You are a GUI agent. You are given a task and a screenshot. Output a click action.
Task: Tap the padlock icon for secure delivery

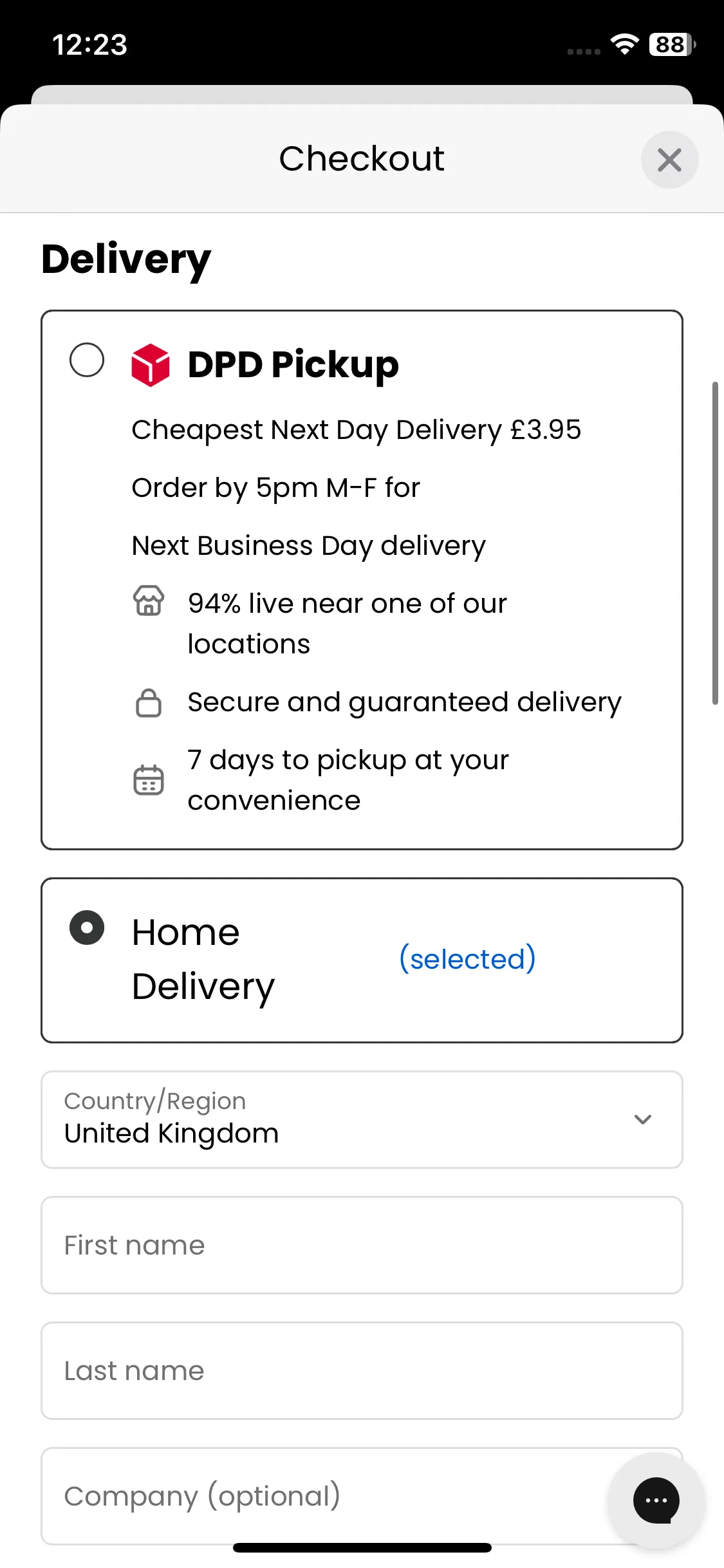pos(149,702)
